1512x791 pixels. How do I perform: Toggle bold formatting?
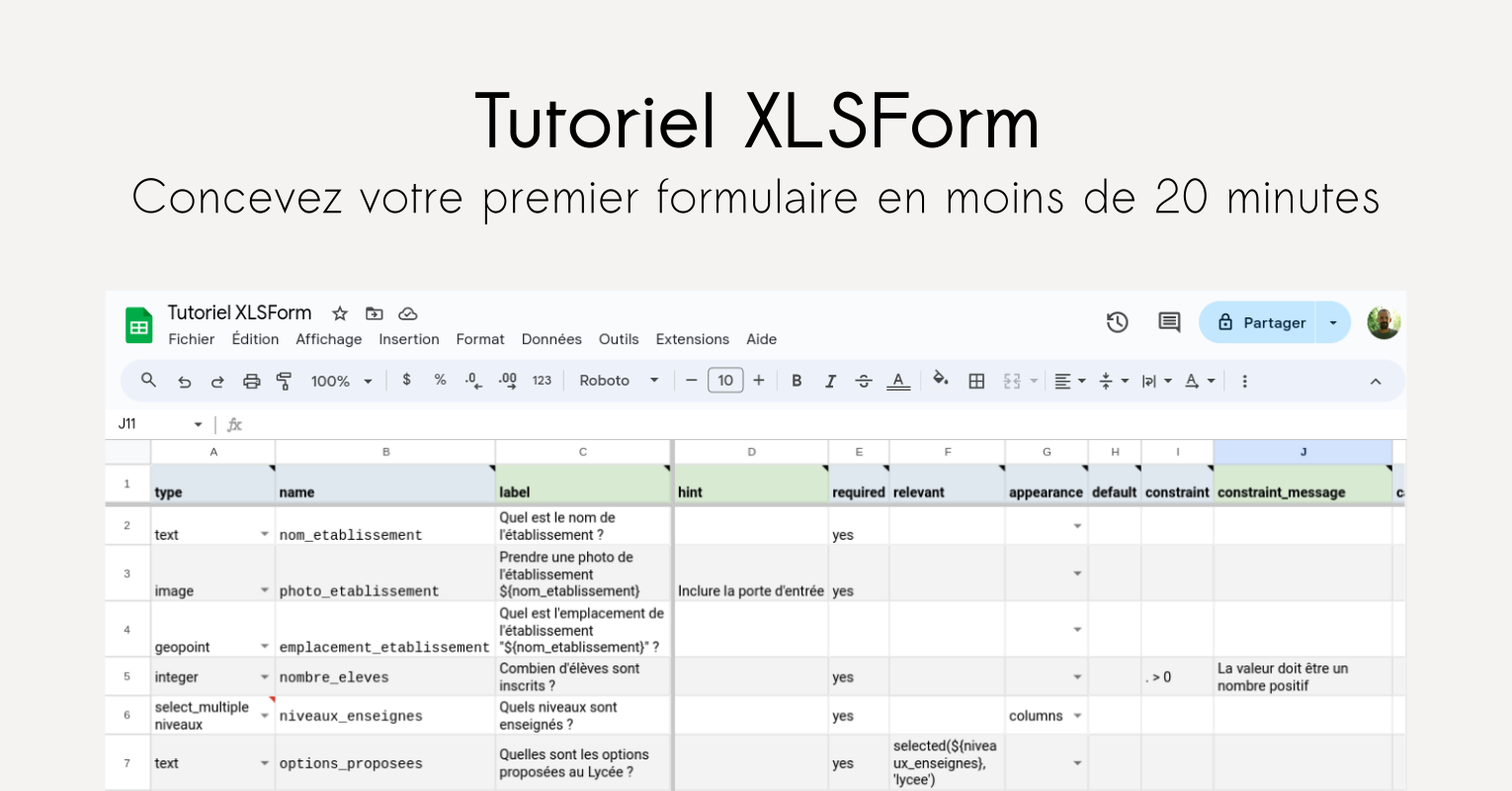[x=797, y=382]
